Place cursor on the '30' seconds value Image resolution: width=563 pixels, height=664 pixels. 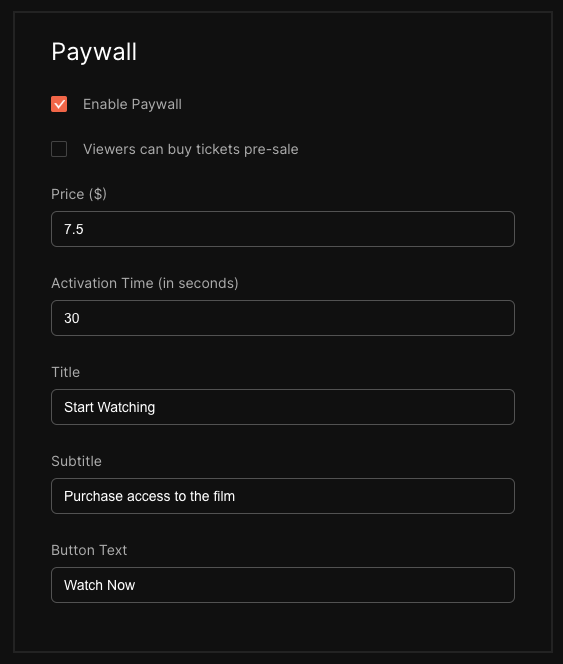[72, 318]
